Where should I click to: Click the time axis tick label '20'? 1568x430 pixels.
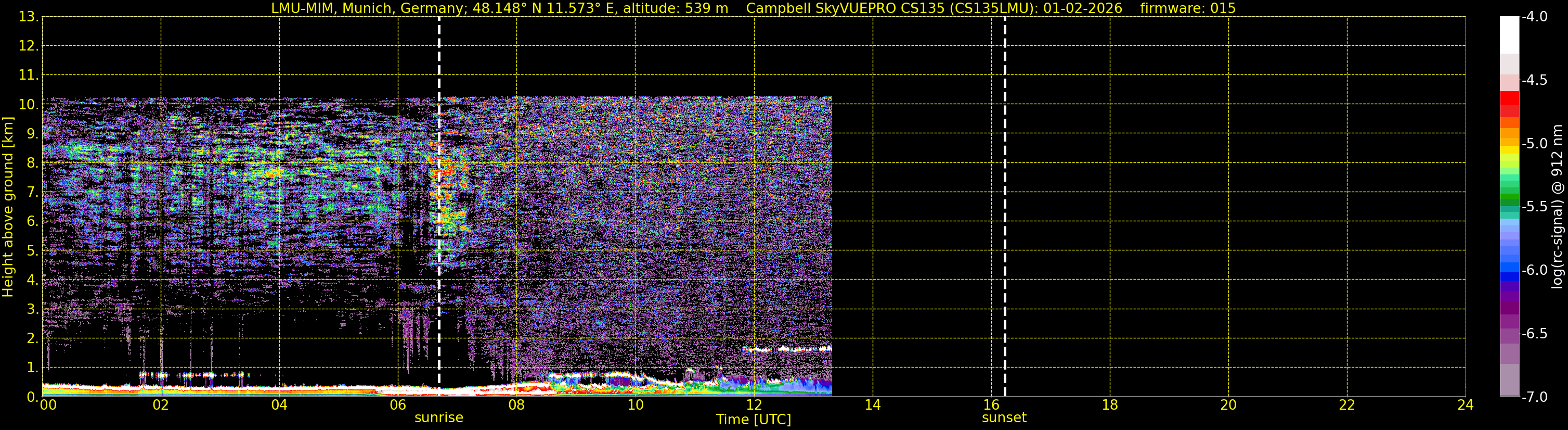1228,405
